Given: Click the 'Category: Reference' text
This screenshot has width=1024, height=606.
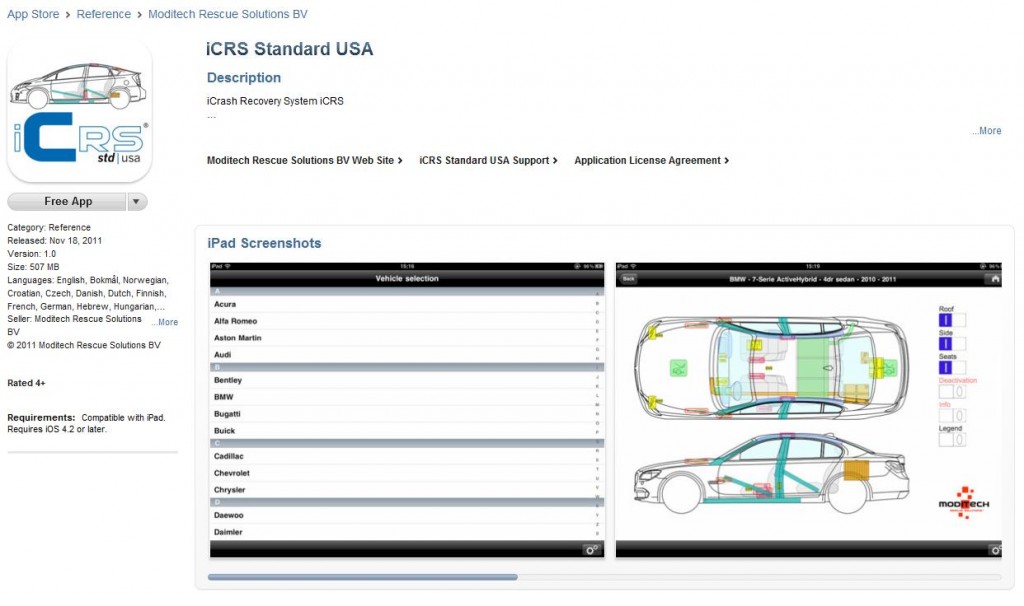Looking at the screenshot, I should click(49, 227).
